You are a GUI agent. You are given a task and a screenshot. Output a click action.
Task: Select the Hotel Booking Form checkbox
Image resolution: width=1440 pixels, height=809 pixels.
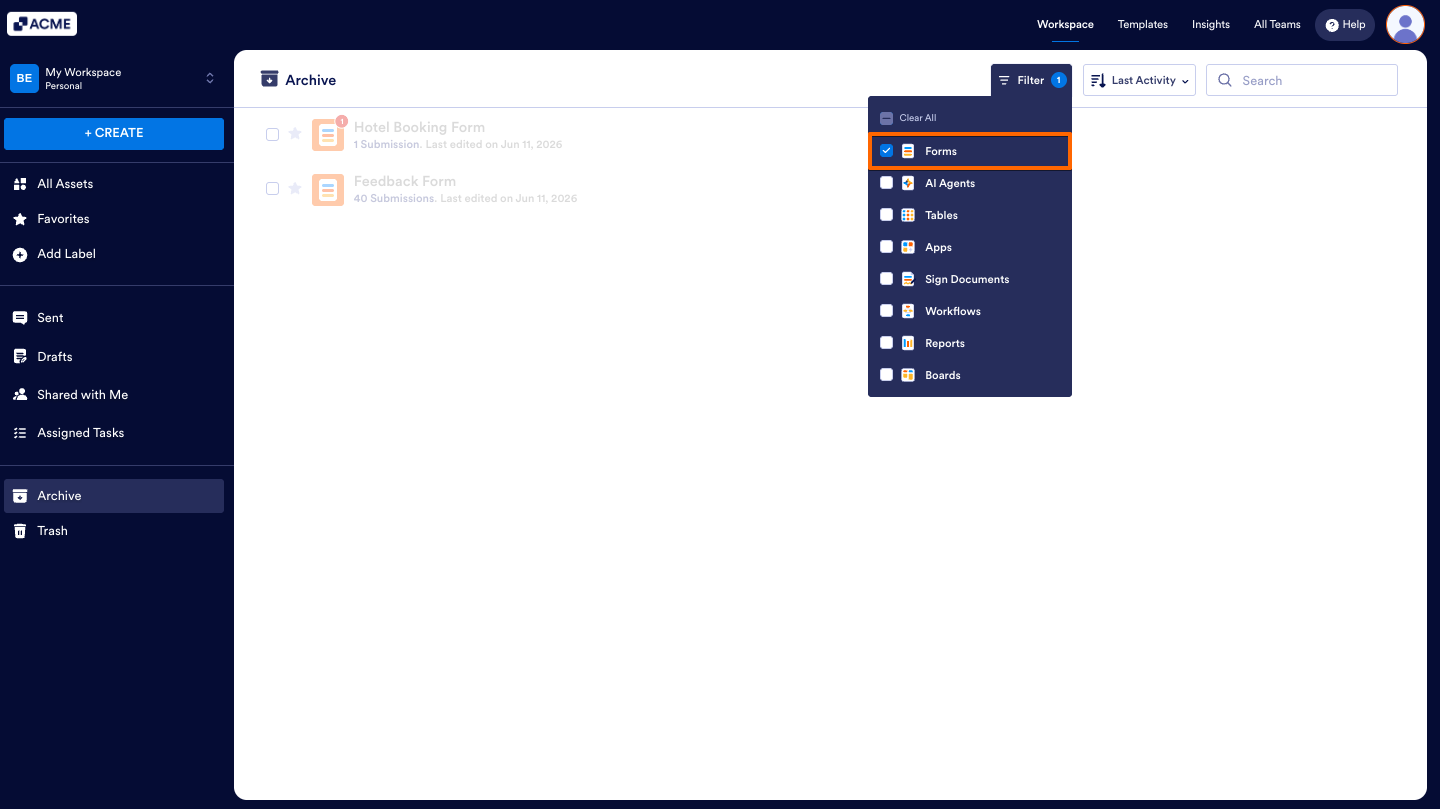click(x=272, y=134)
